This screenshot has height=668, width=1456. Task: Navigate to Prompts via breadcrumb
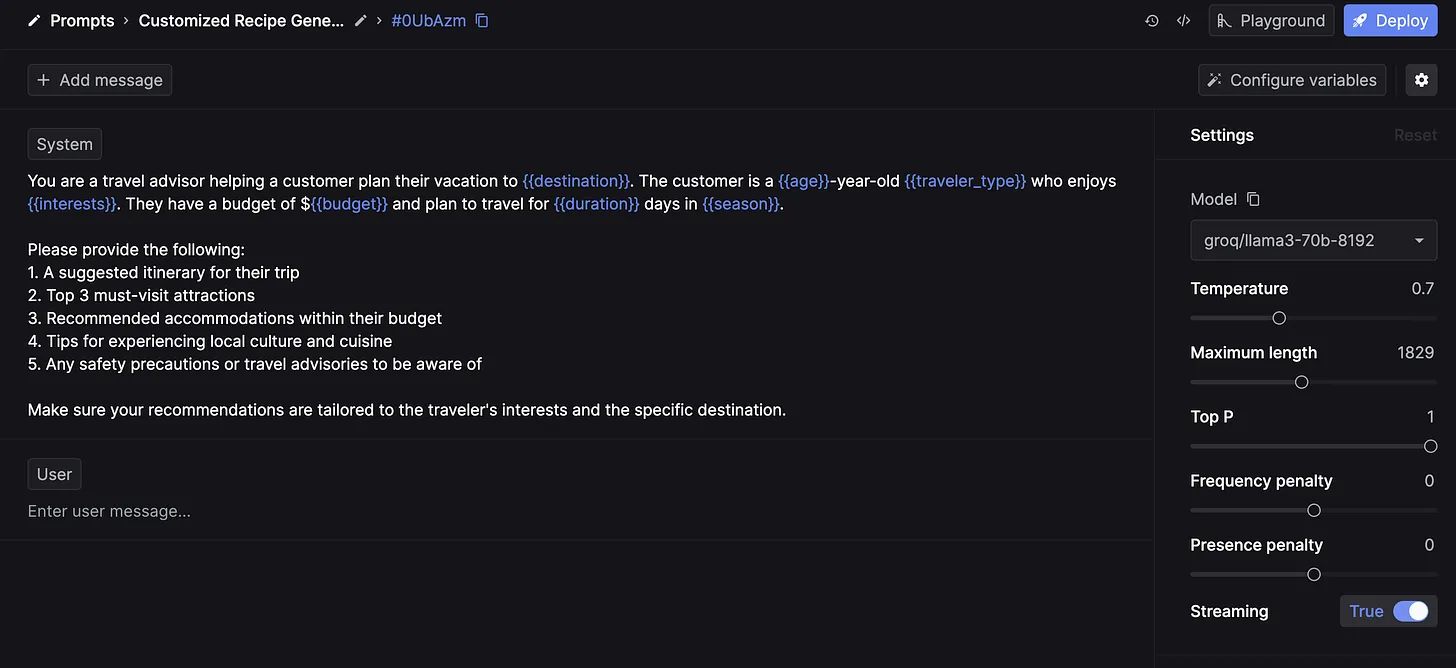[x=82, y=20]
